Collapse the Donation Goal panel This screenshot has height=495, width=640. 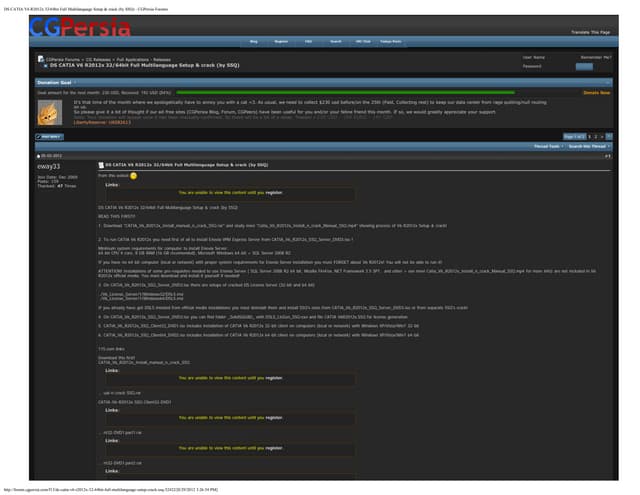click(607, 82)
